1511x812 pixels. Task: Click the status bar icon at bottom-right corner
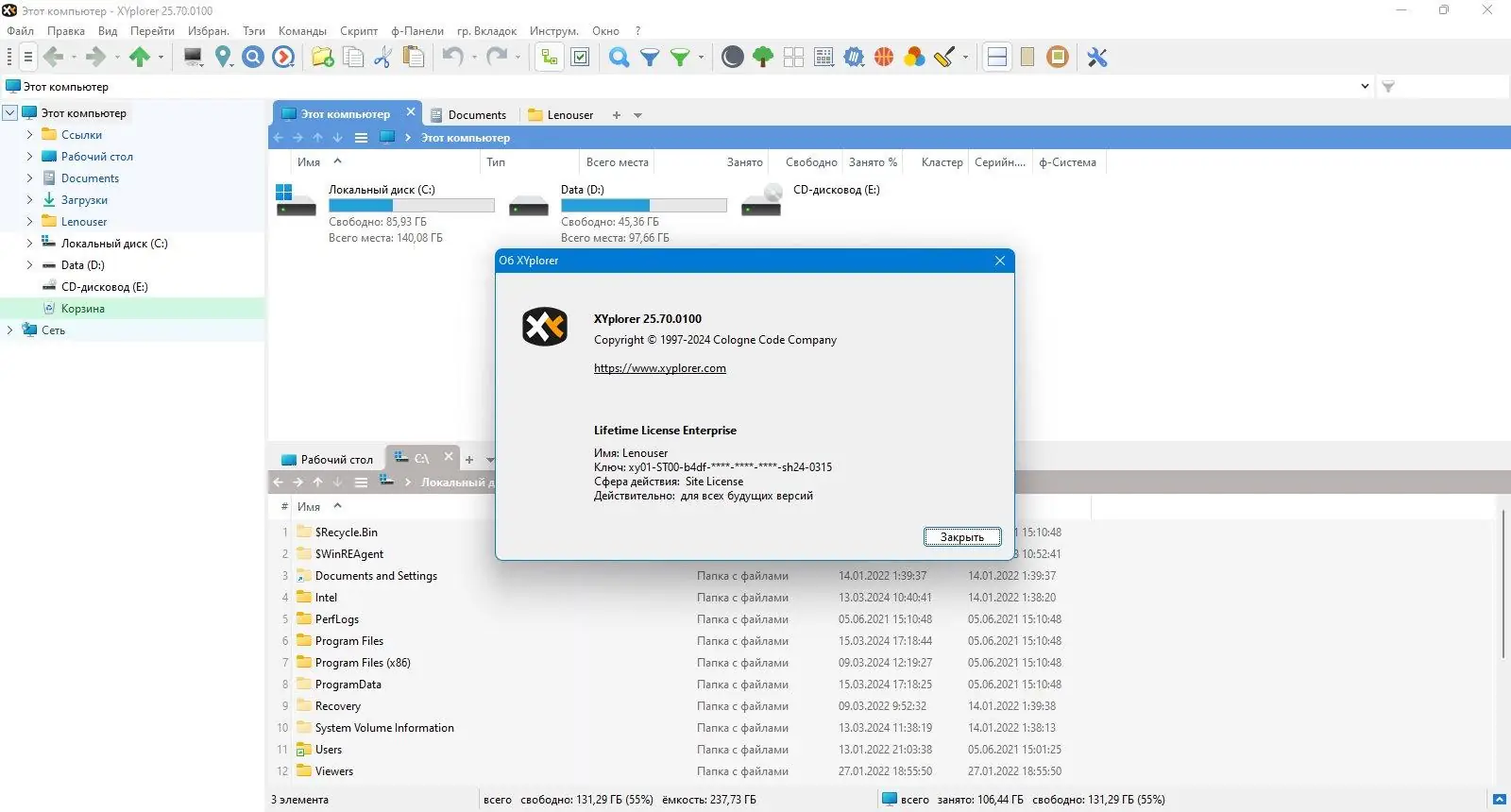tap(1499, 800)
